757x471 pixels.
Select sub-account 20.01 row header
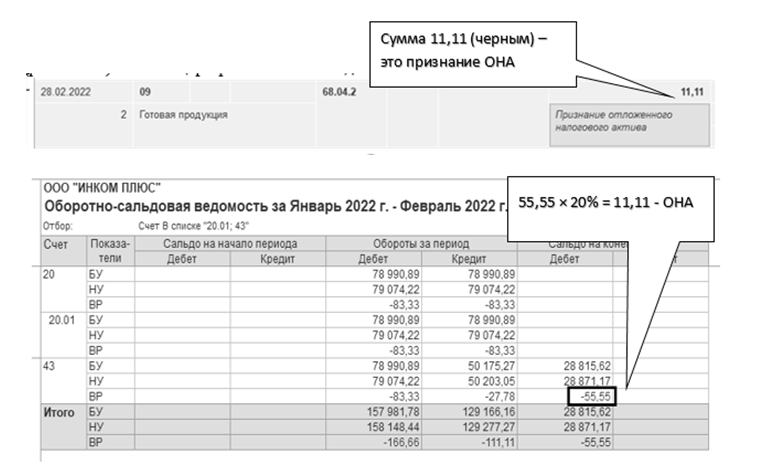(61, 320)
